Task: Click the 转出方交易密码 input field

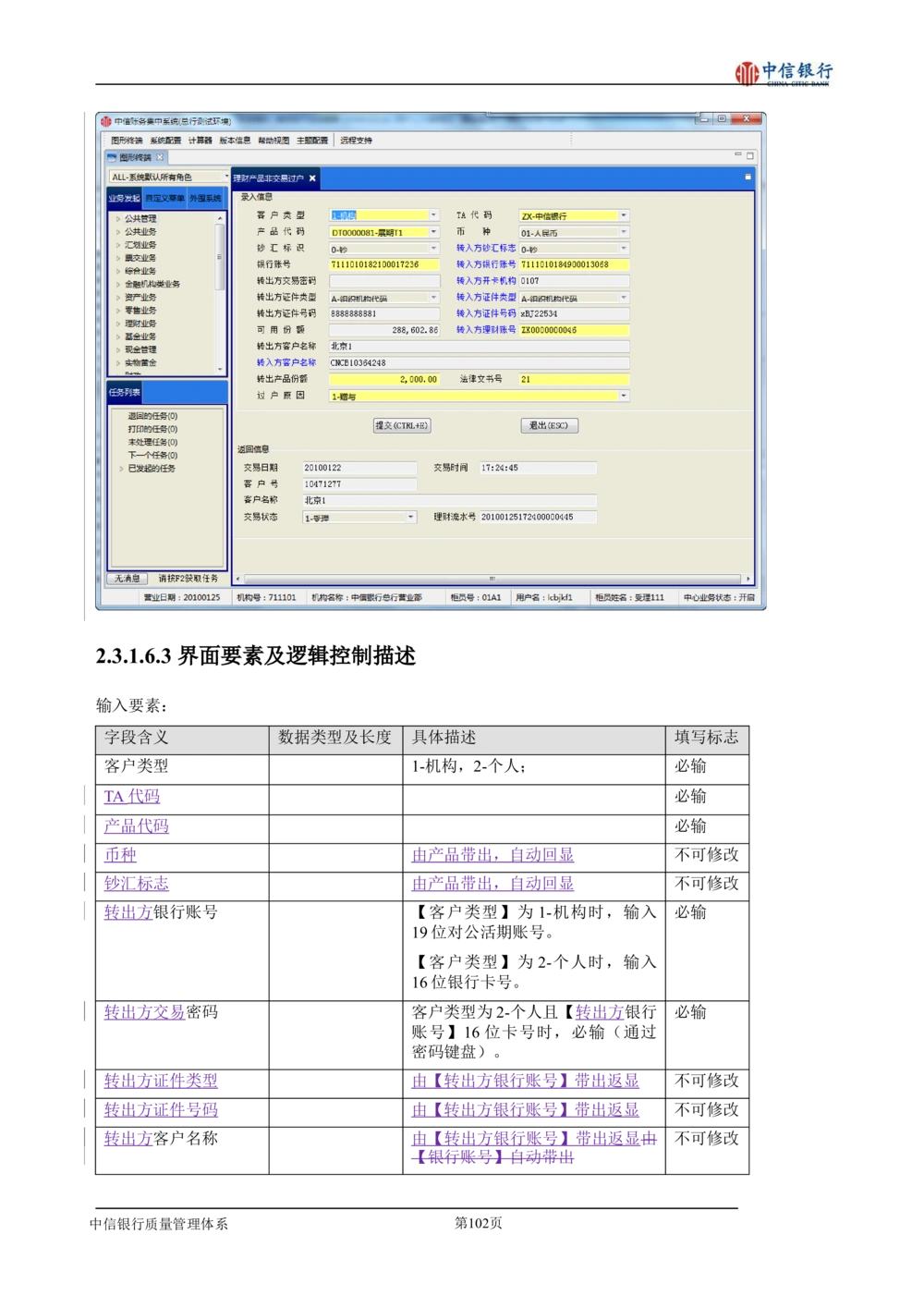Action: tap(383, 281)
